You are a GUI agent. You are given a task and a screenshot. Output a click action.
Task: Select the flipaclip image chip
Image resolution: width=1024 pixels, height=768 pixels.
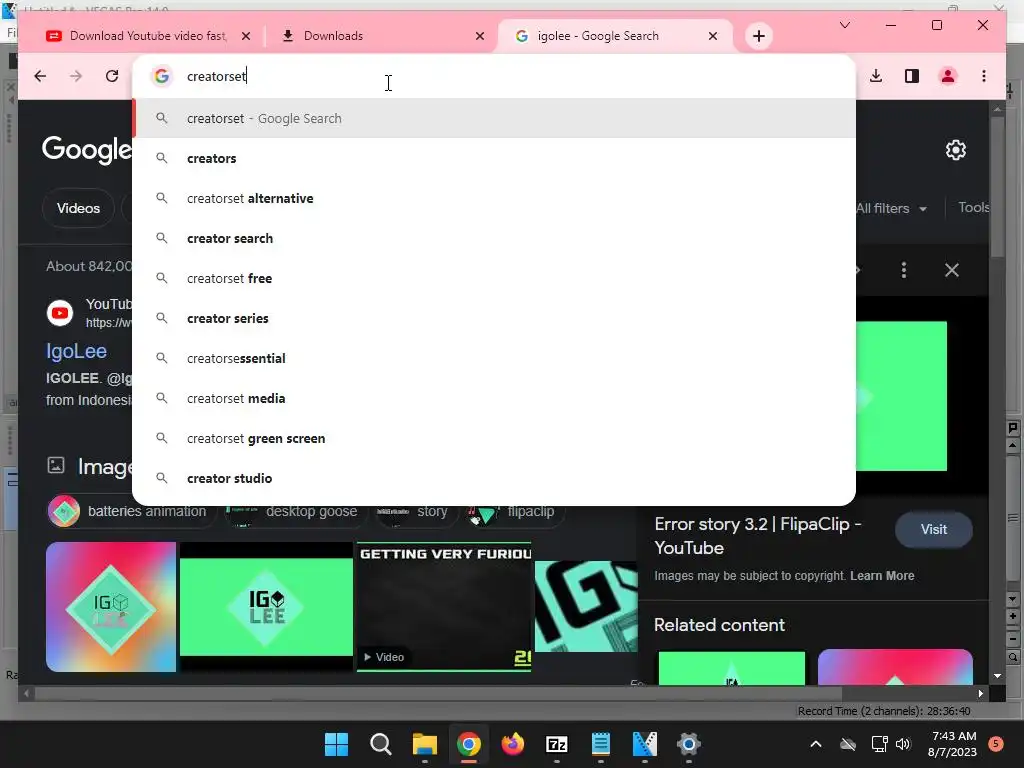(x=515, y=511)
